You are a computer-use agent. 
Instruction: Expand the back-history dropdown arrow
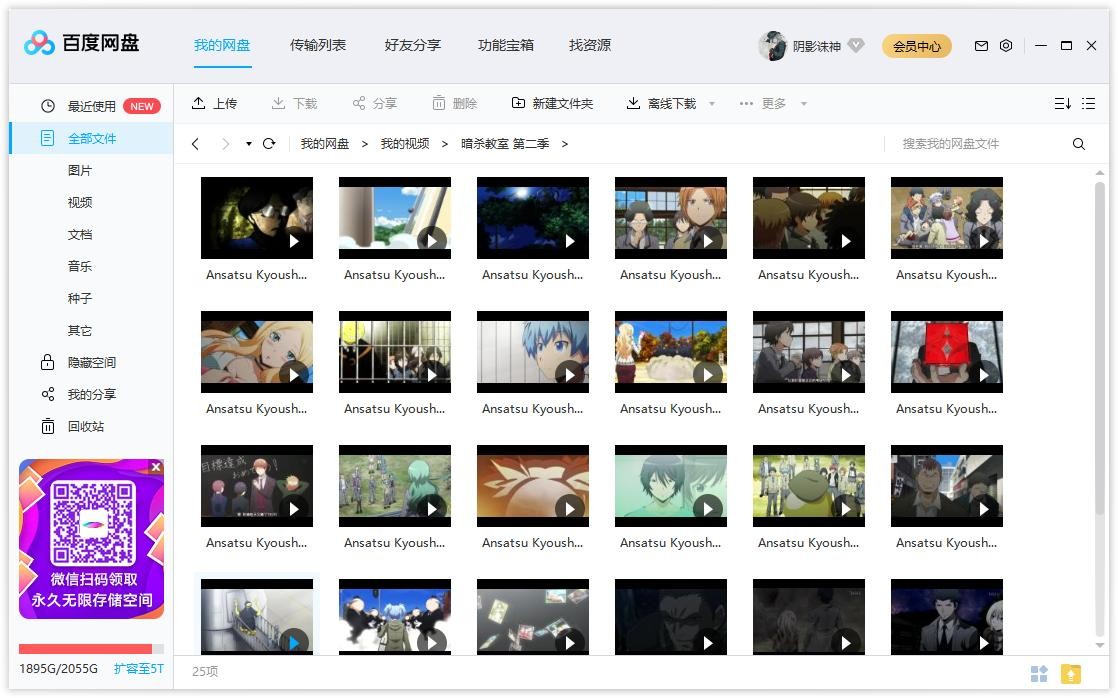(x=246, y=143)
